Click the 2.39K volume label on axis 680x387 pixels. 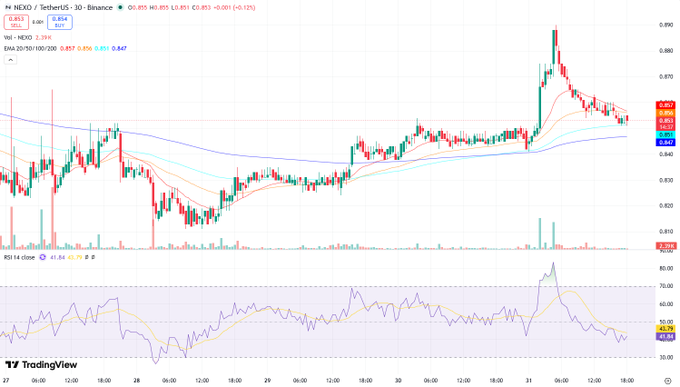click(x=666, y=246)
